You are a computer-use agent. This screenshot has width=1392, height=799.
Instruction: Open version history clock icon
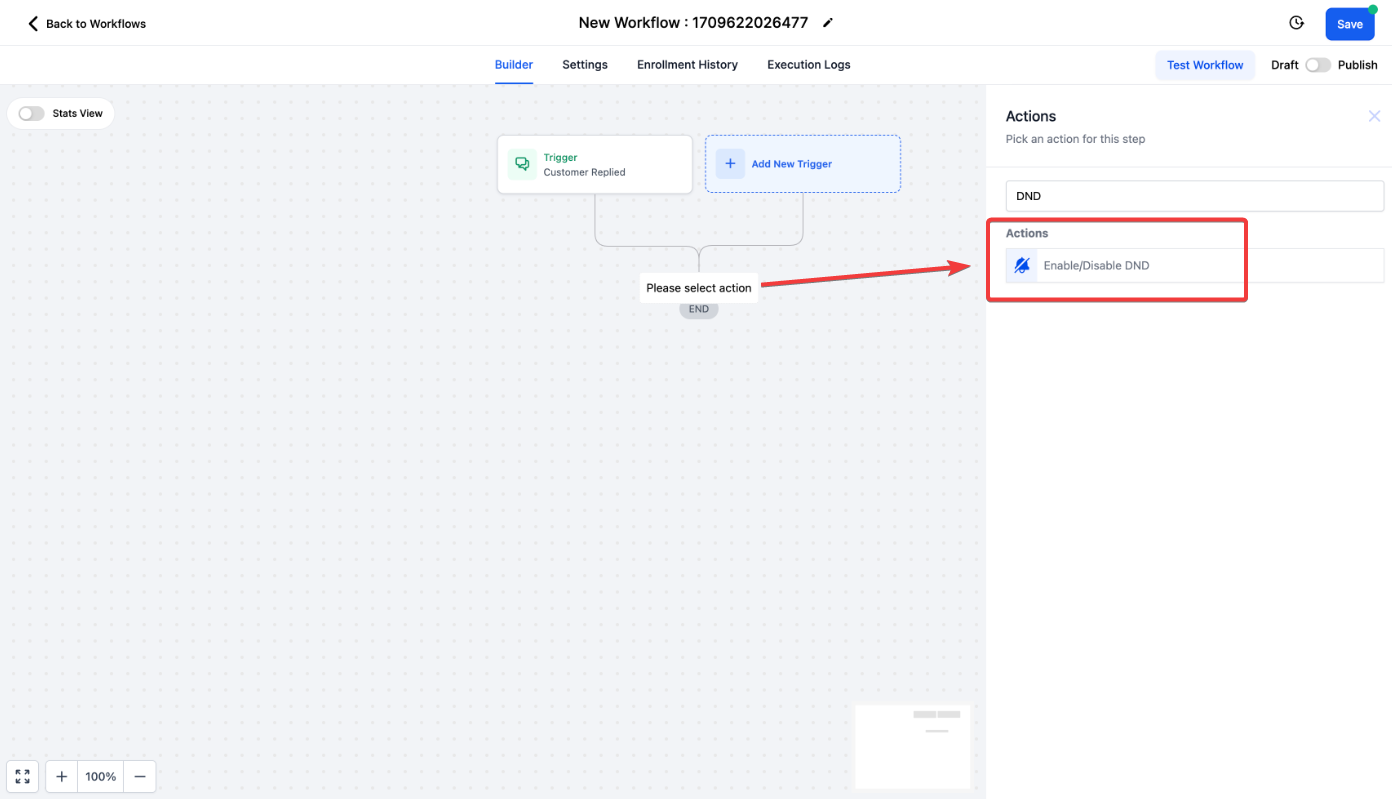point(1297,23)
